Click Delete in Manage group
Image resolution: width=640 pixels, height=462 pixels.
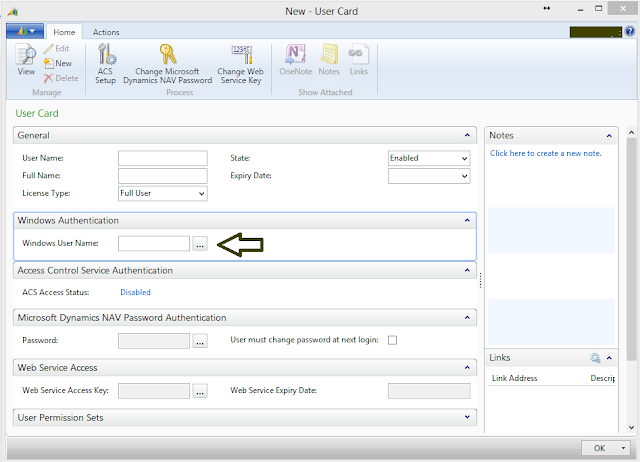click(x=61, y=78)
